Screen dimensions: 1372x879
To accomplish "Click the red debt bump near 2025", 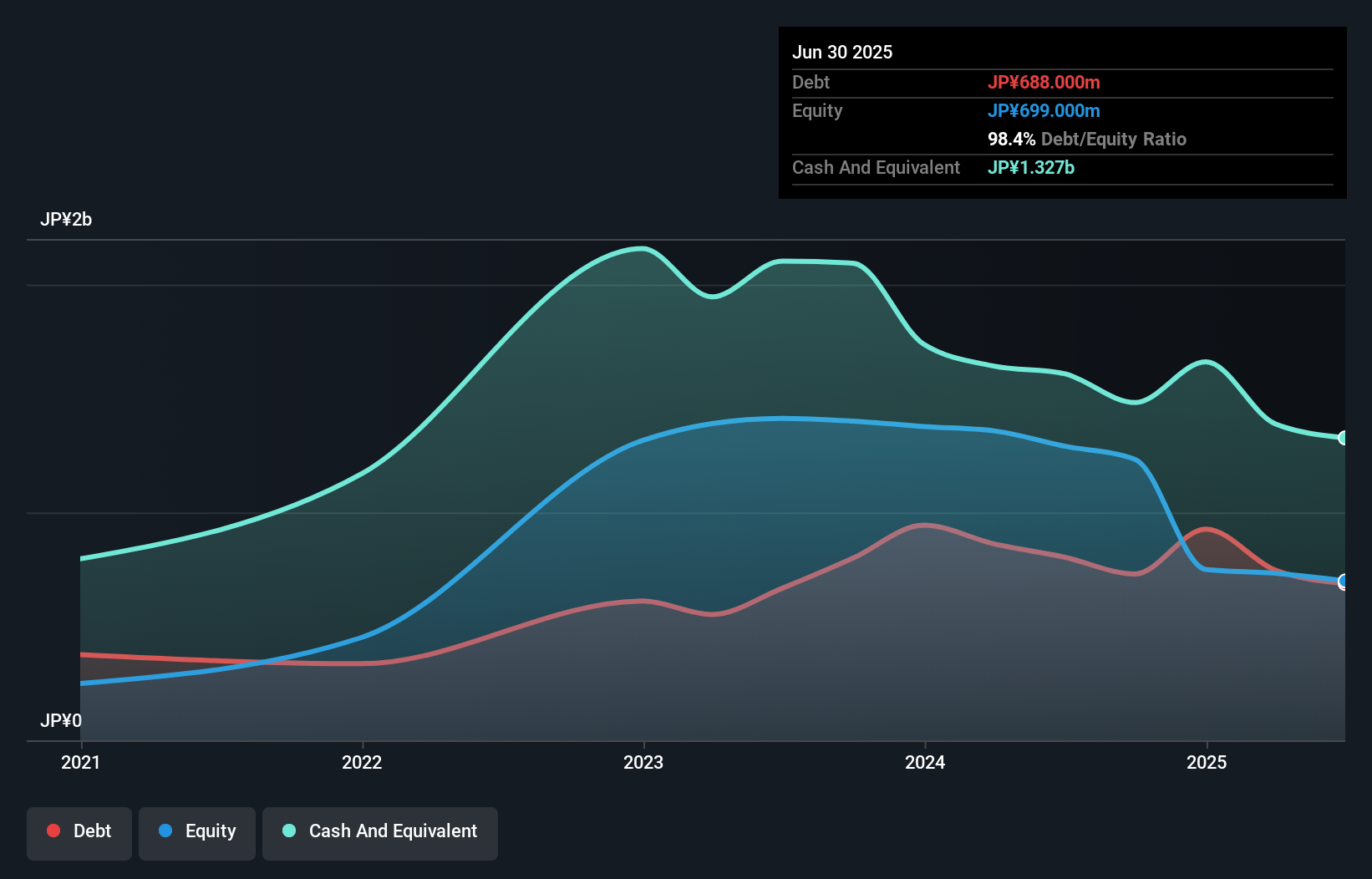I will 1205,530.
